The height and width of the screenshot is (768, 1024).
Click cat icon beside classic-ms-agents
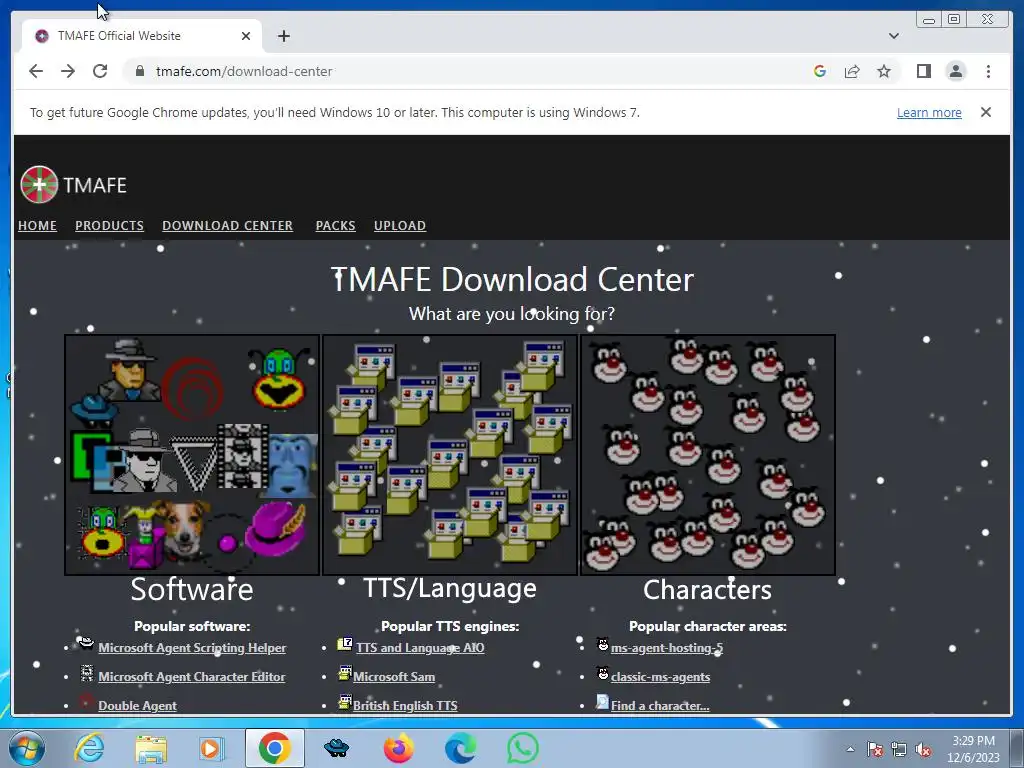point(603,673)
